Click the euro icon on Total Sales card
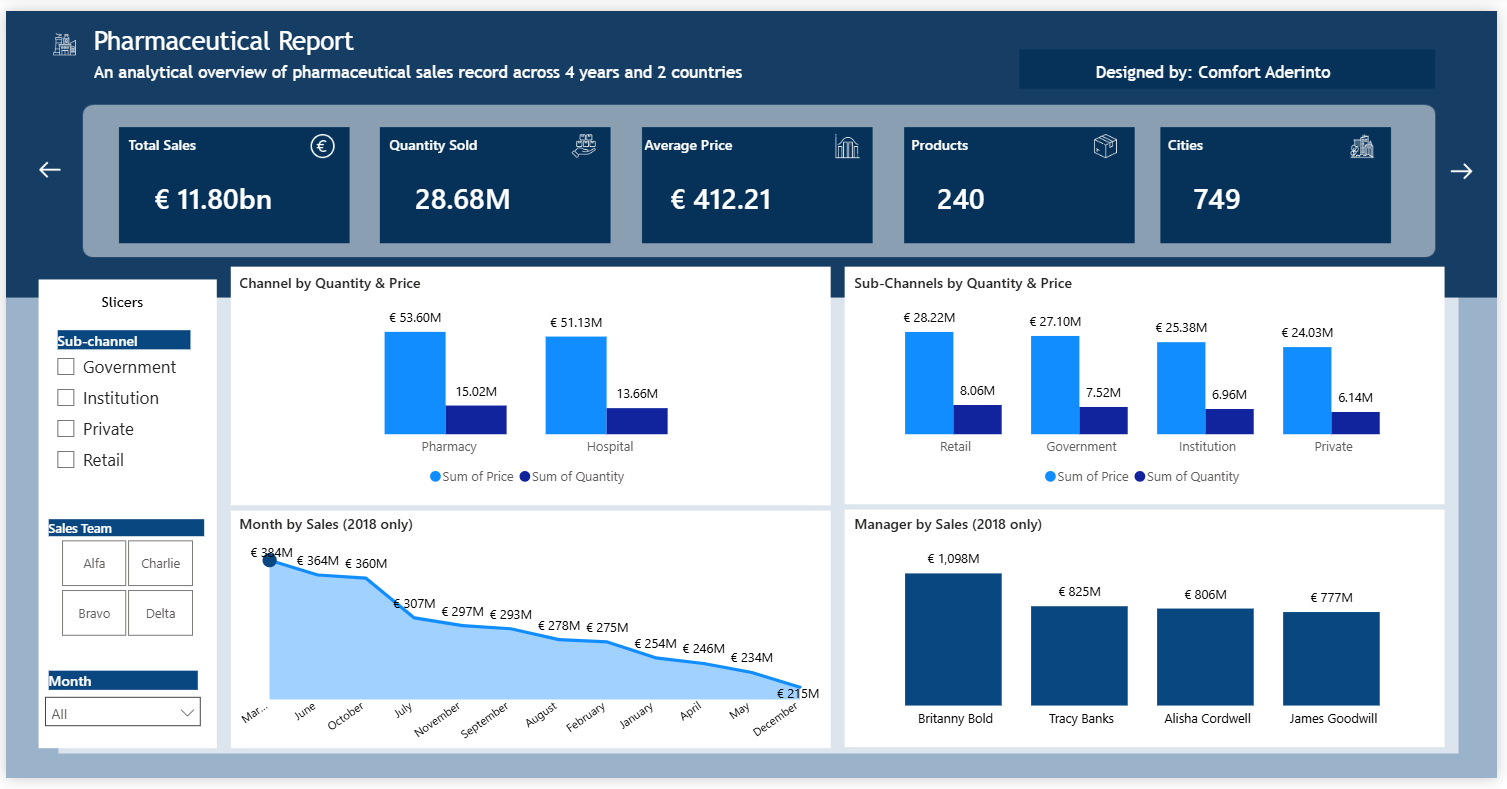This screenshot has height=789, width=1507. tap(322, 147)
